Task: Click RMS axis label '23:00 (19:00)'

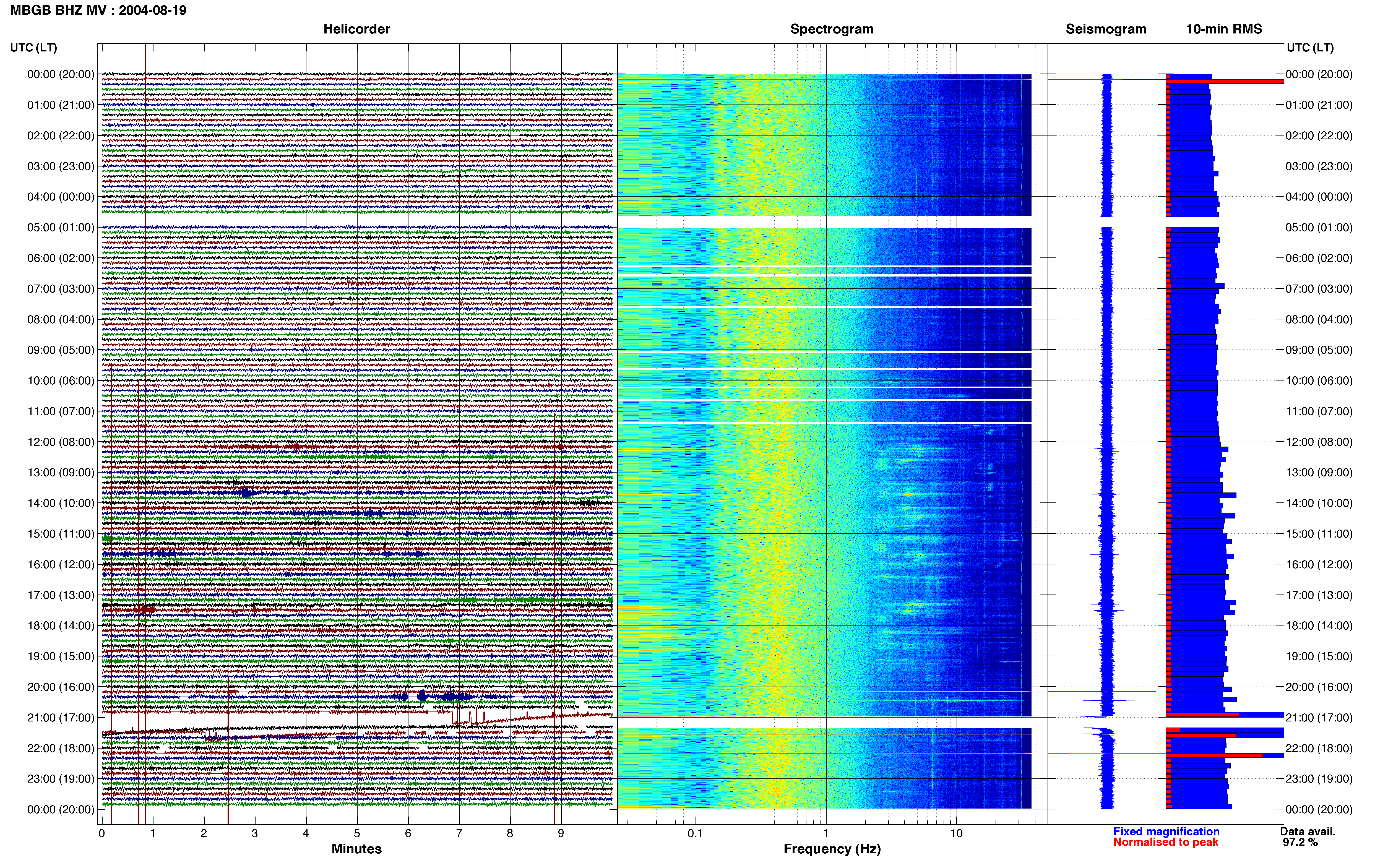Action: (1319, 778)
